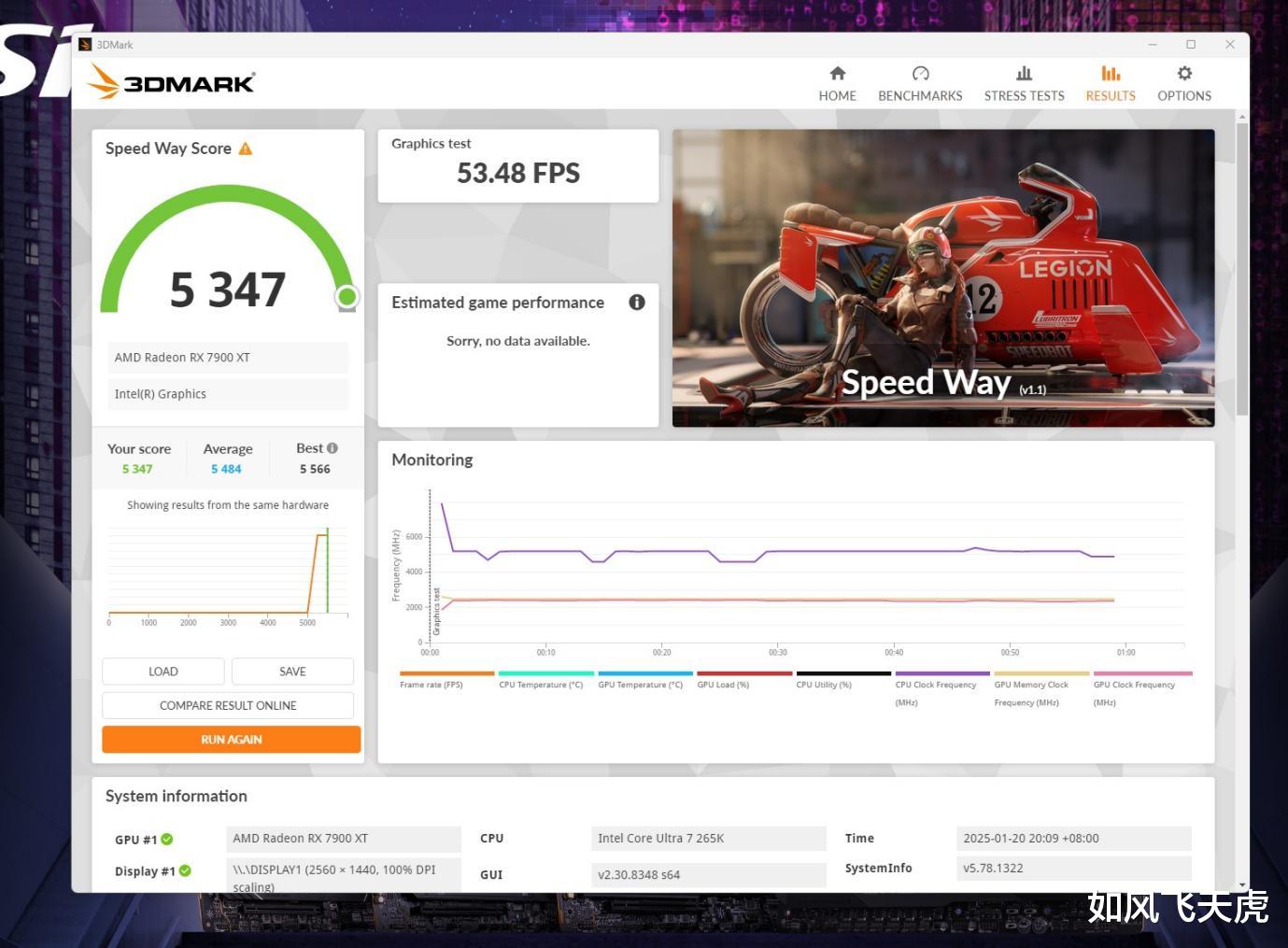Click the SAVE button
1288x948 pixels.
(292, 672)
